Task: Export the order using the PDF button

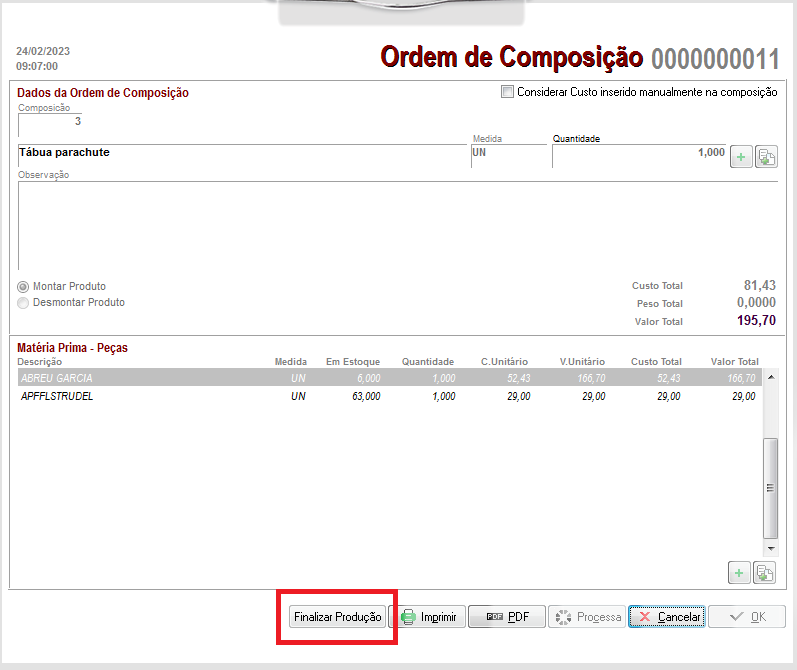Action: coord(507,617)
